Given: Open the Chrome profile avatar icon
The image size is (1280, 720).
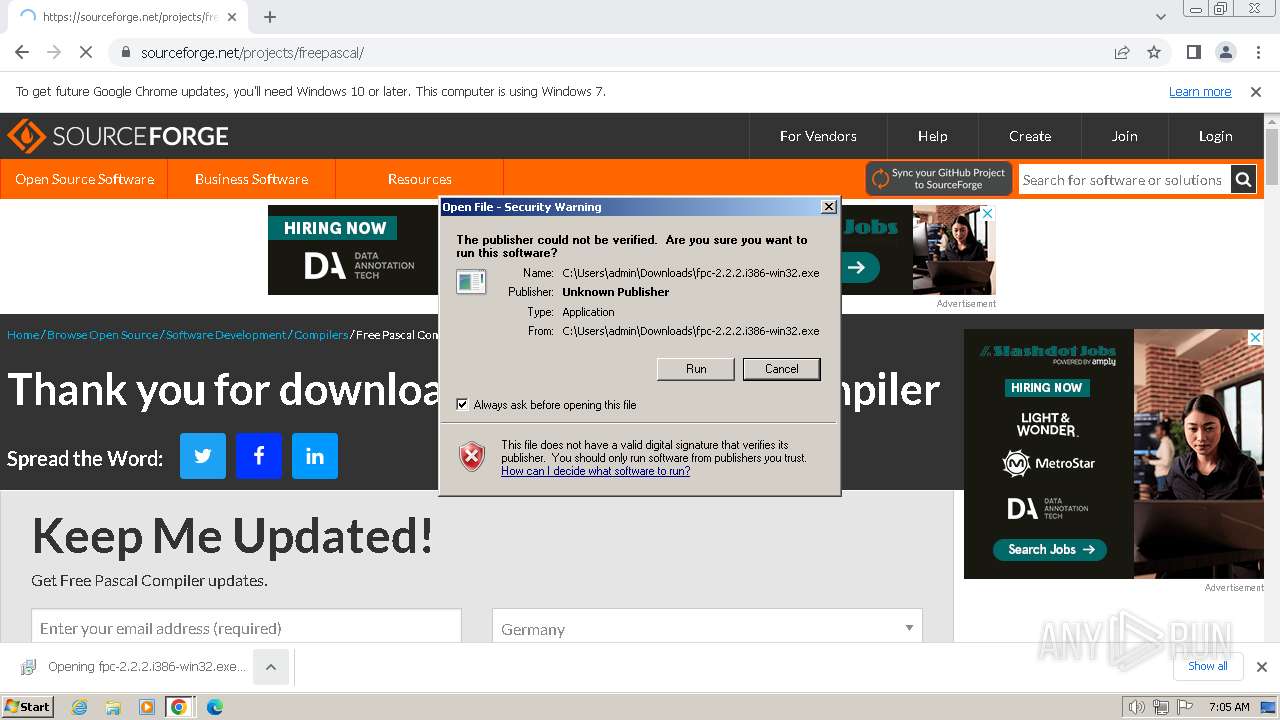Looking at the screenshot, I should [x=1225, y=52].
